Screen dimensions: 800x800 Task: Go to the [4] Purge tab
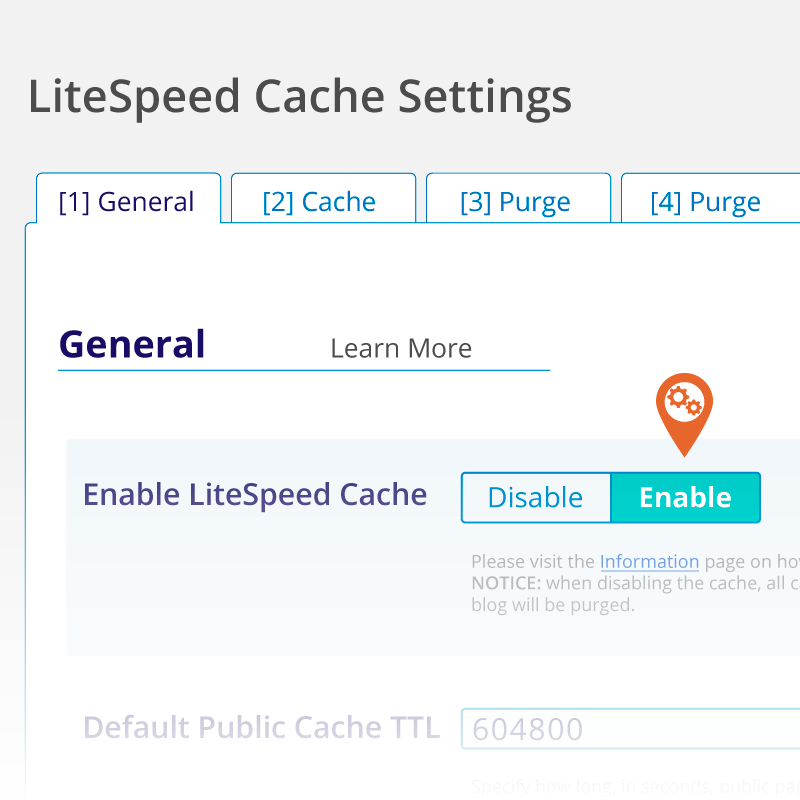[x=710, y=199]
